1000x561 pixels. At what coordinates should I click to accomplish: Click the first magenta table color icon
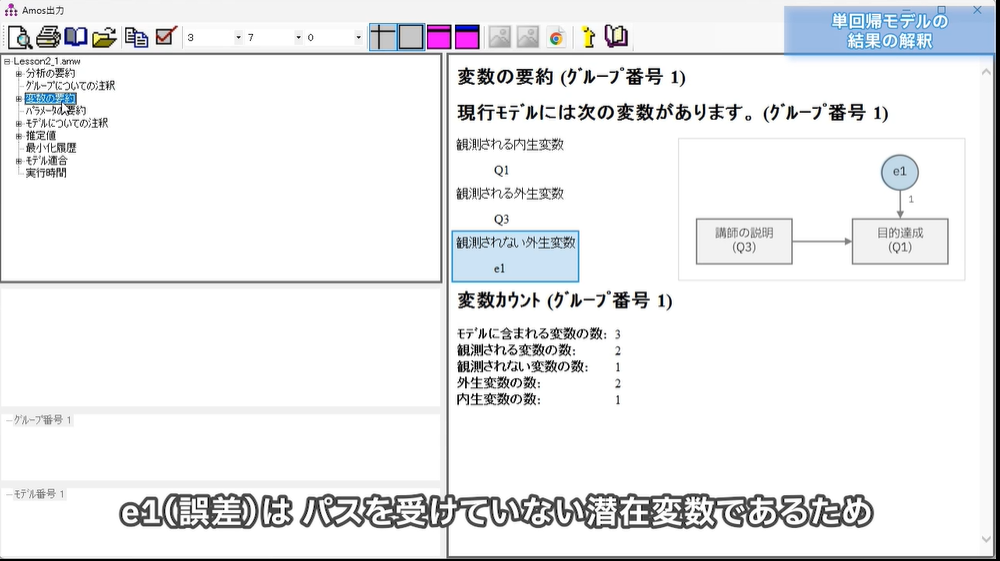[x=439, y=37]
